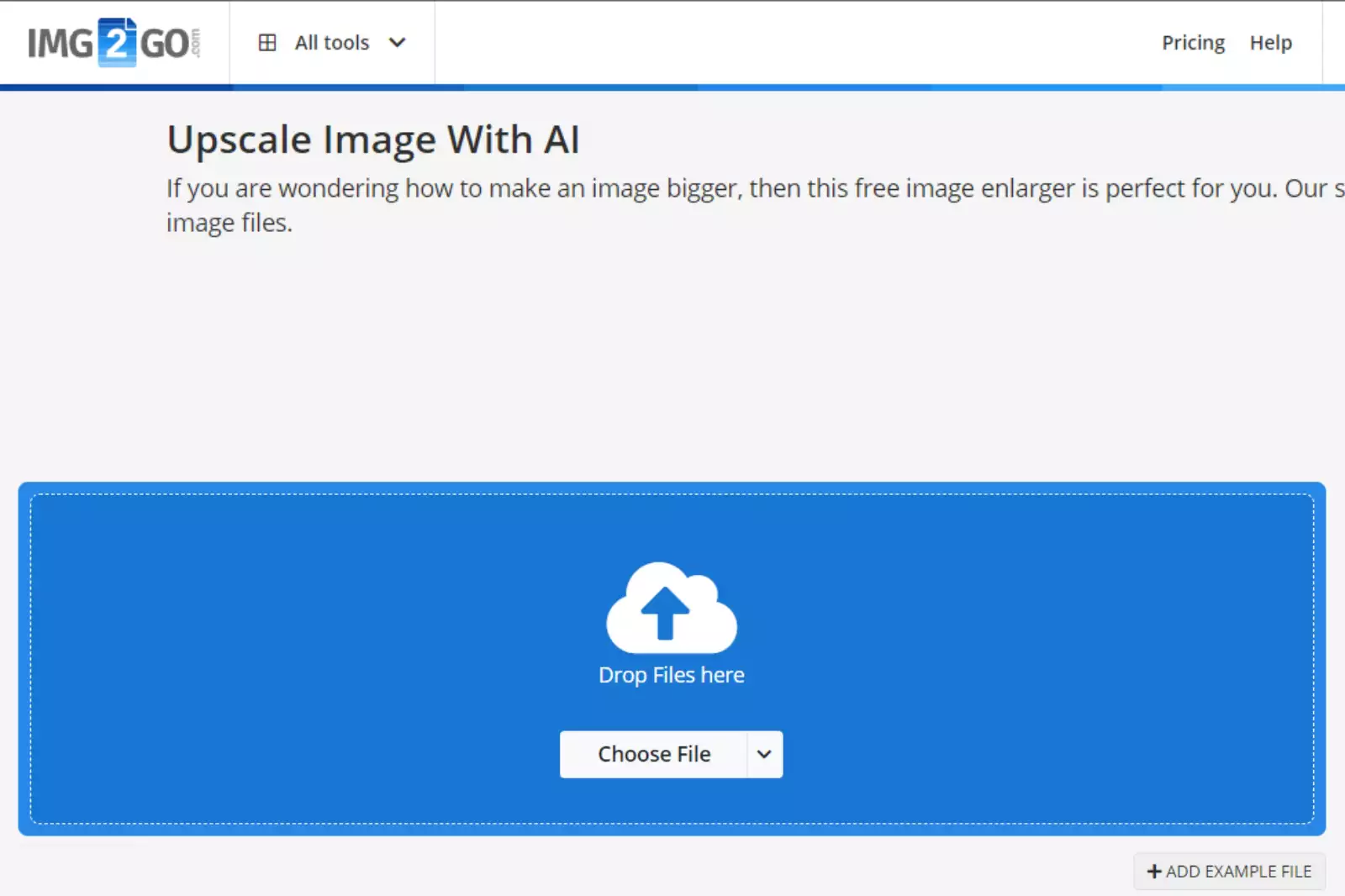The image size is (1345, 896).
Task: Open the Help page
Action: [1270, 42]
